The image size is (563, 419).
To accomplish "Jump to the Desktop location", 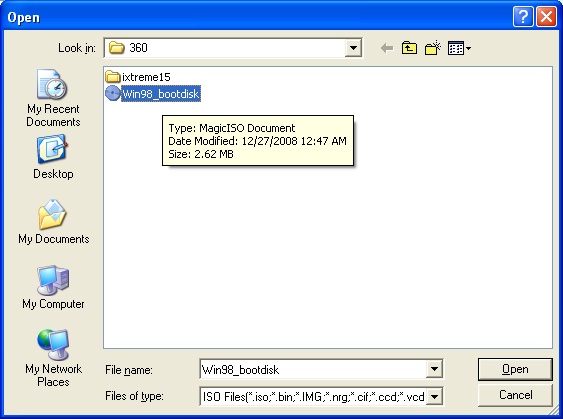I will coord(53,157).
